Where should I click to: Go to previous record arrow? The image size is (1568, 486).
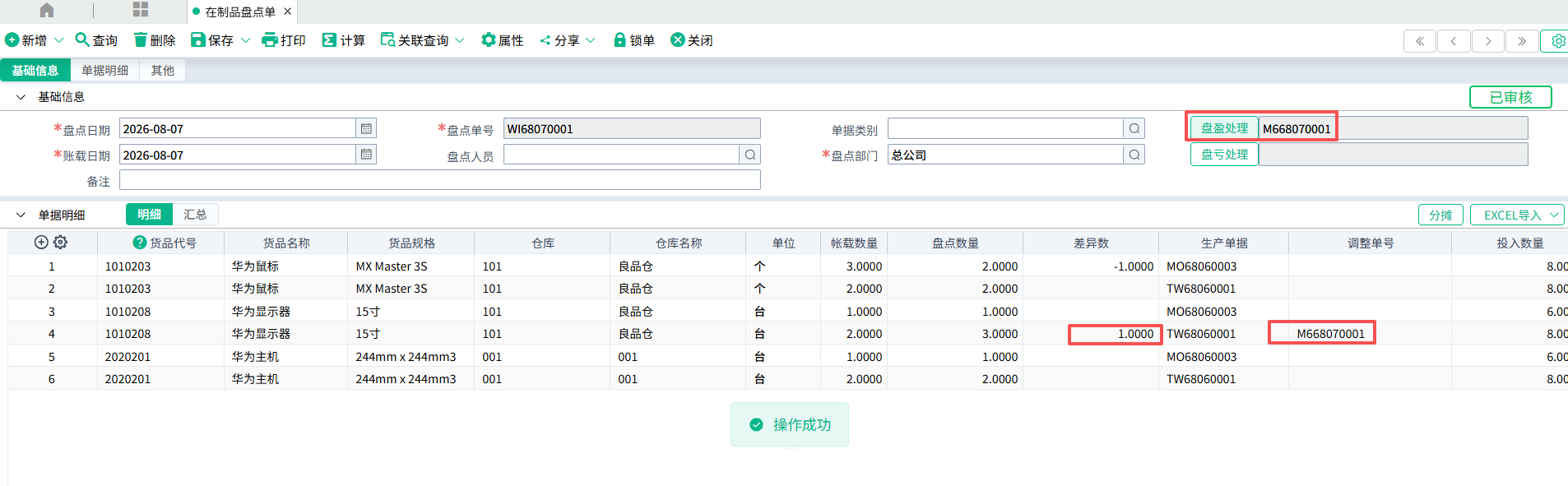click(1454, 41)
